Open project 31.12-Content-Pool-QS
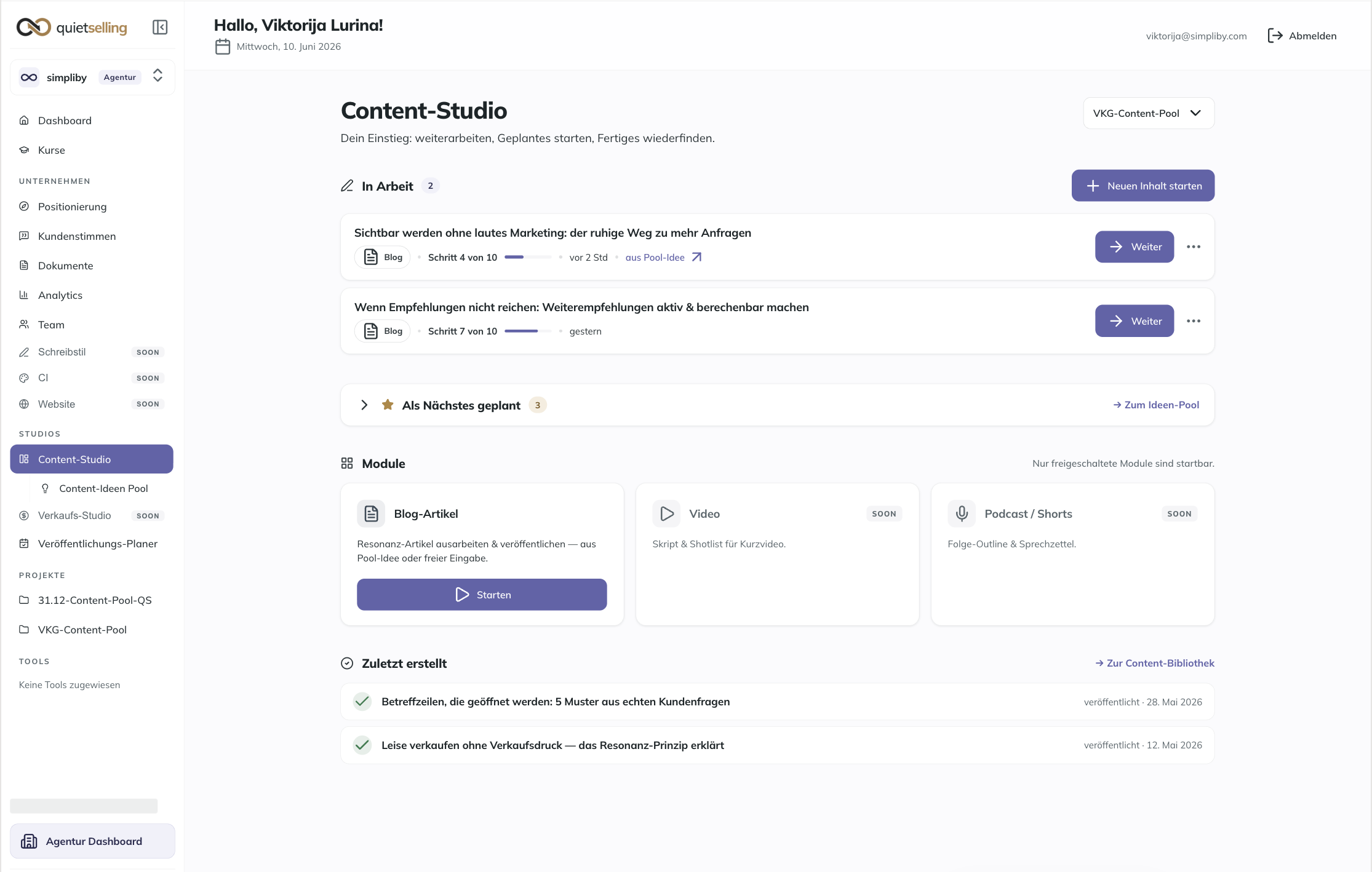Image resolution: width=1372 pixels, height=872 pixels. tap(92, 600)
